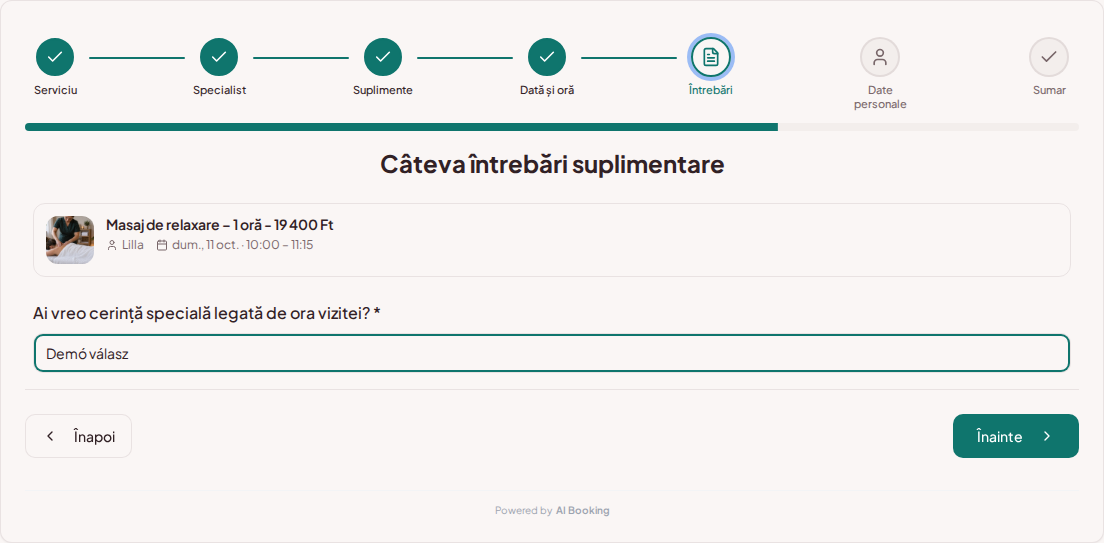
Task: Click the Dată și oră step checkmark
Action: coord(547,57)
